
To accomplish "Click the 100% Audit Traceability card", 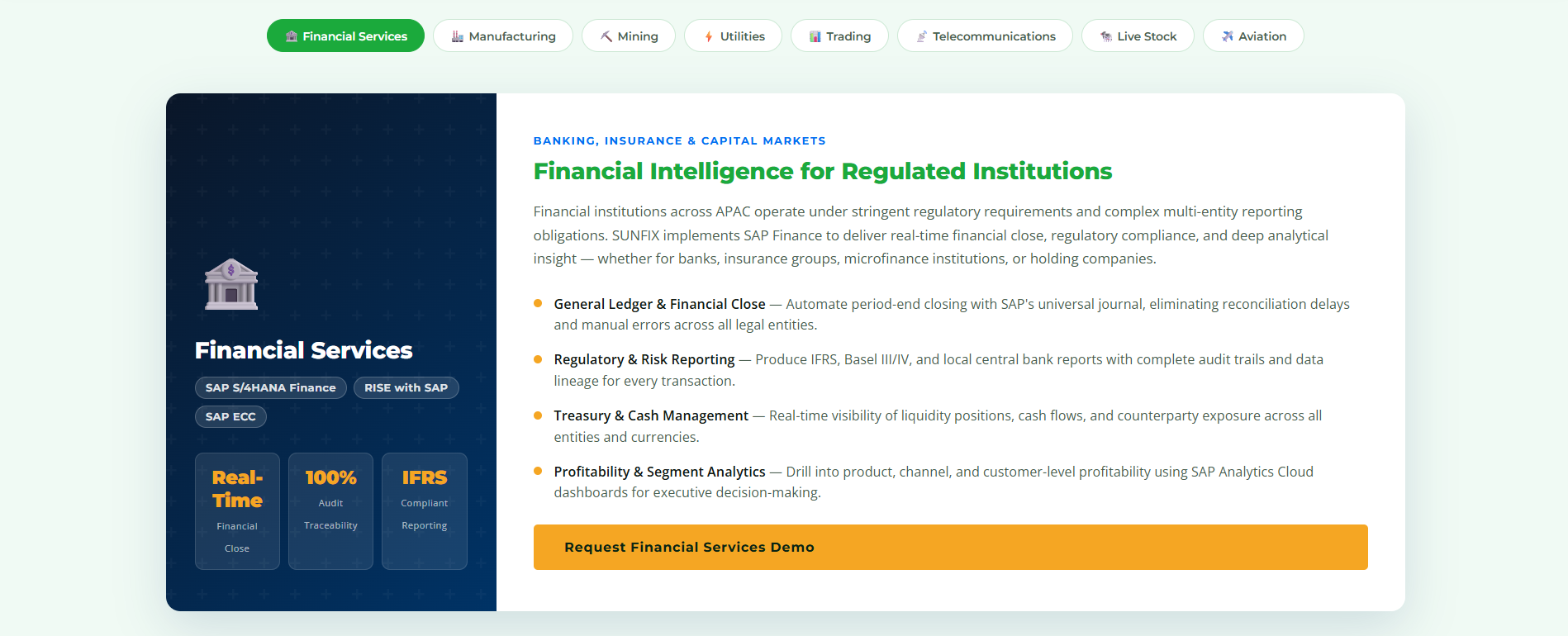I will pos(330,511).
